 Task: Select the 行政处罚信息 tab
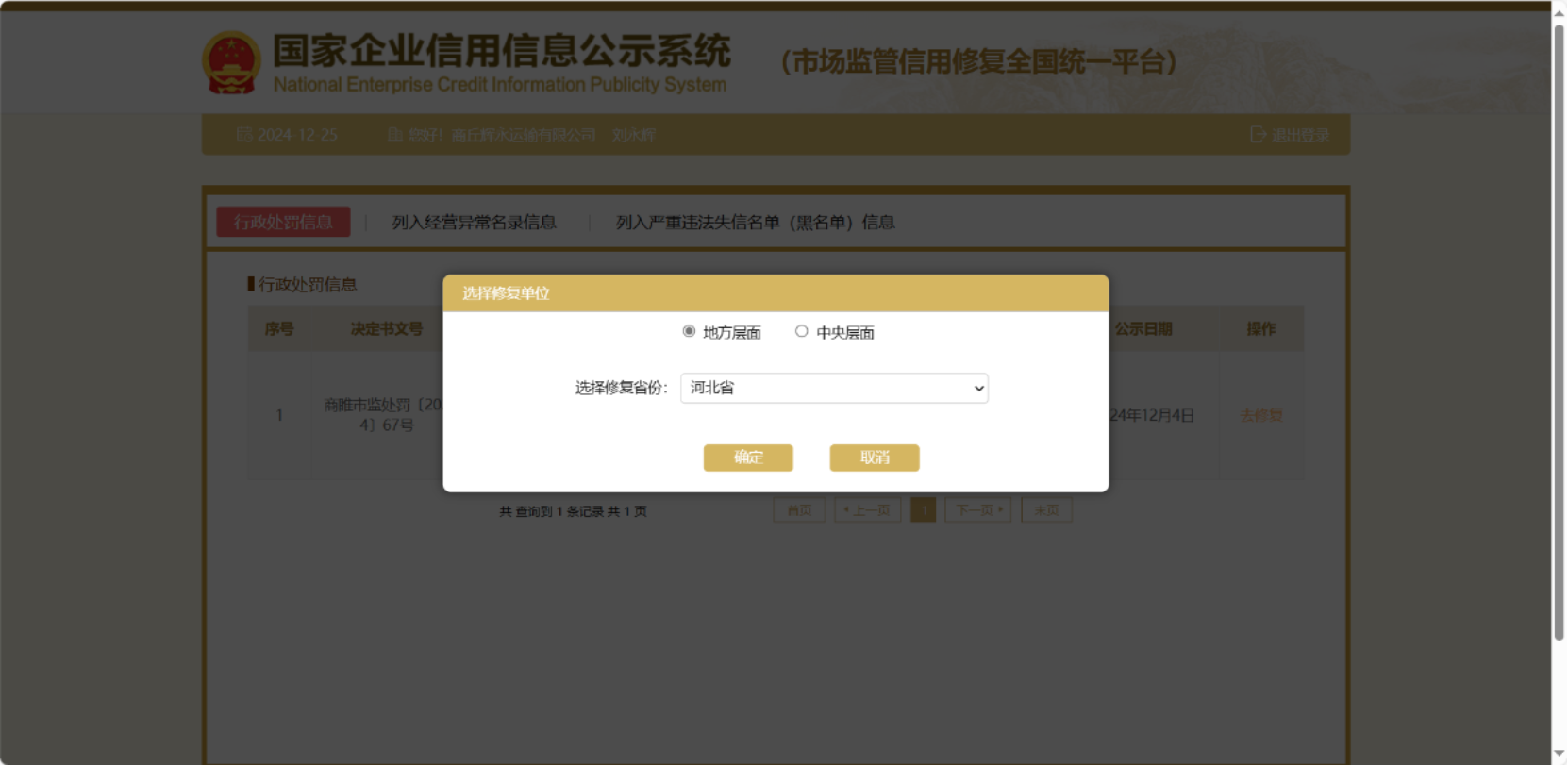[283, 223]
